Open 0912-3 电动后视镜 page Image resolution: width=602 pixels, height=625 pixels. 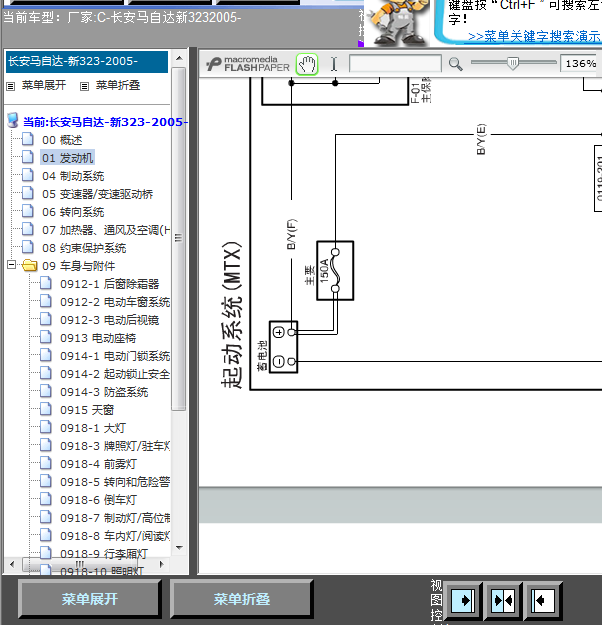(x=110, y=320)
